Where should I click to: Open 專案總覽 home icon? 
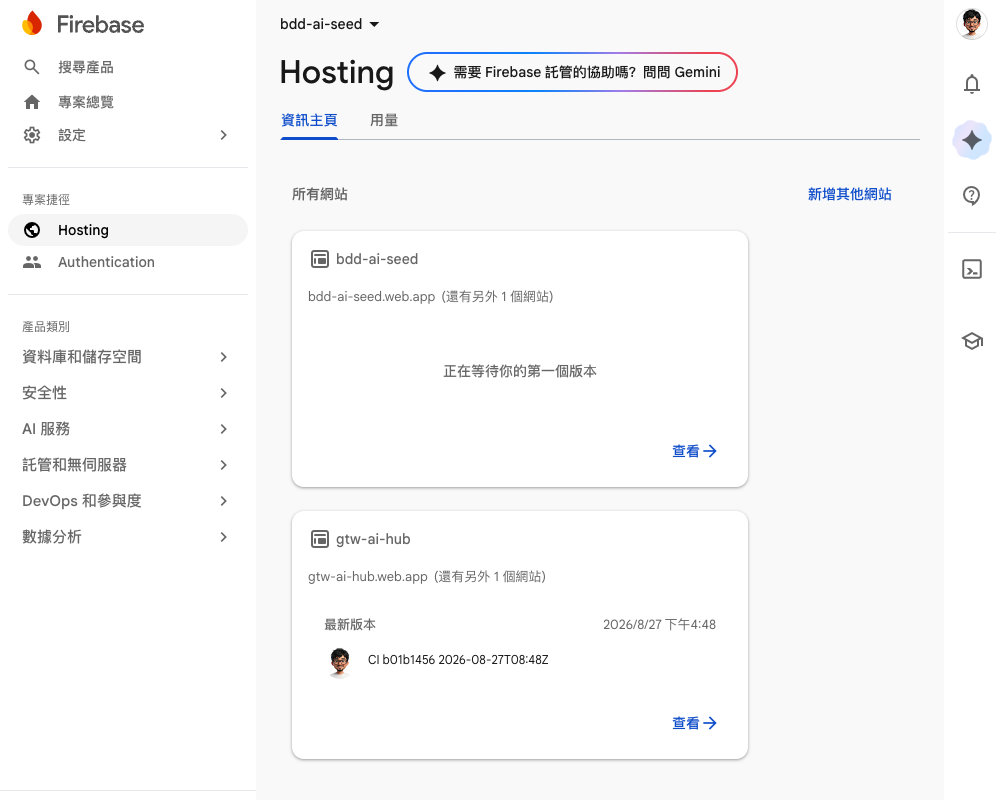click(32, 102)
